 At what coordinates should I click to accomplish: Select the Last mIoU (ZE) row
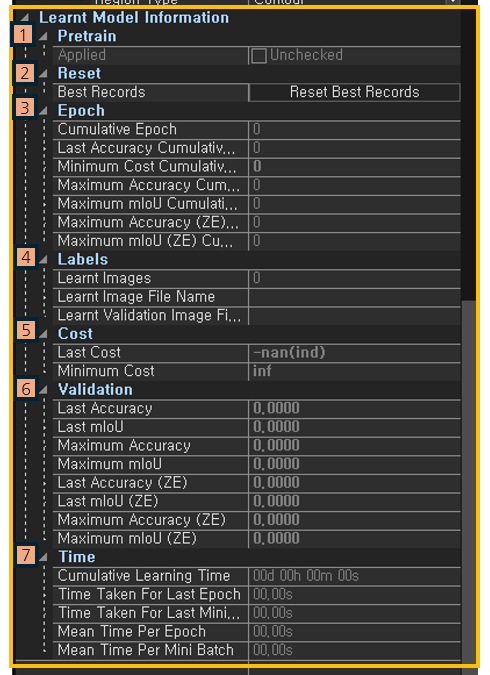coord(257,502)
